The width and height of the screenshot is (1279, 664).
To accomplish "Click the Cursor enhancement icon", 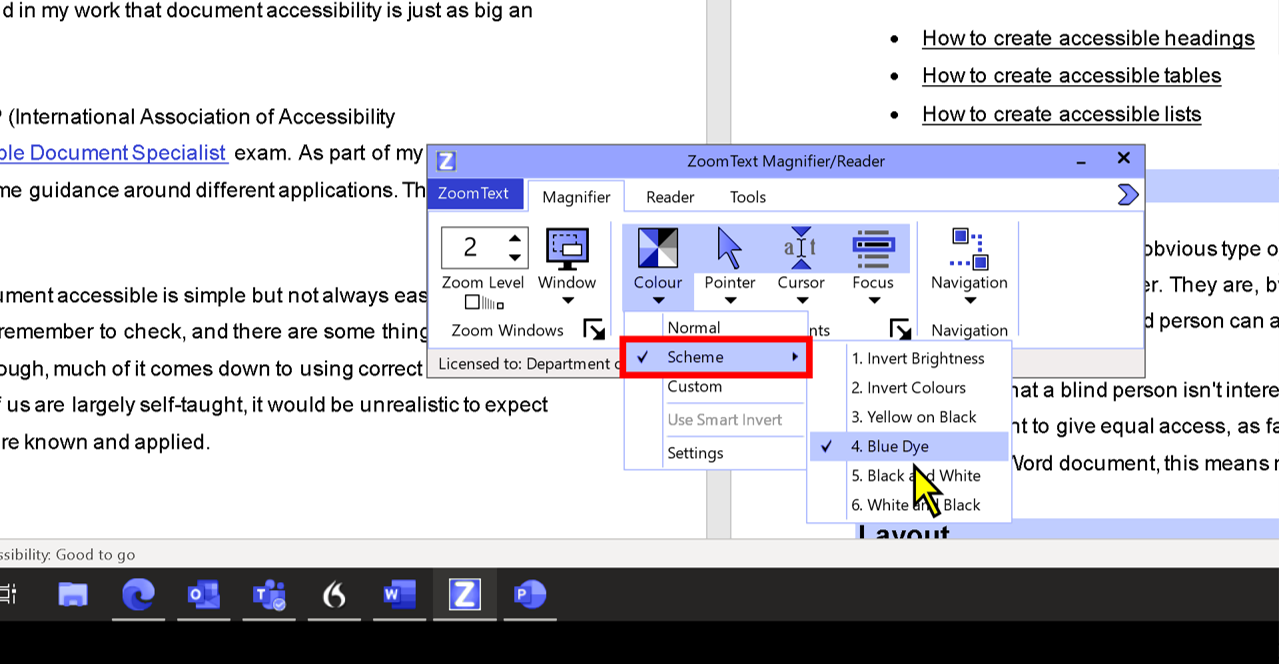I will [x=801, y=248].
